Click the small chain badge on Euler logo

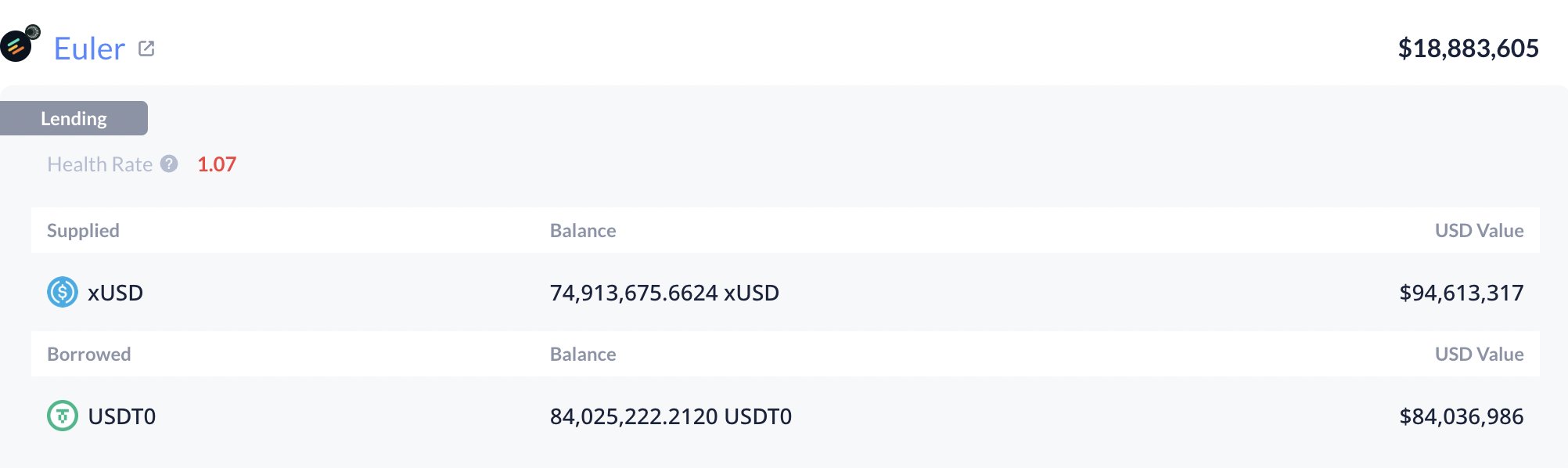pos(33,32)
